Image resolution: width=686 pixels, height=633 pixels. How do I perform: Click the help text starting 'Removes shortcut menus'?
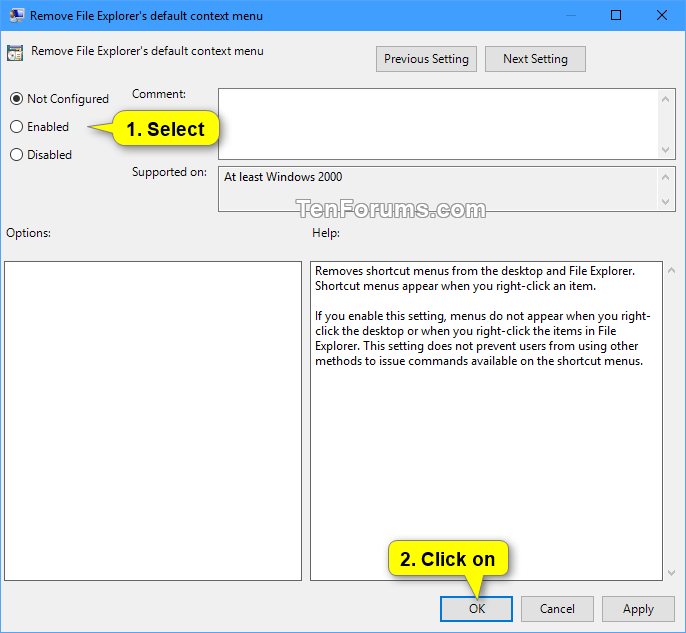(x=475, y=278)
